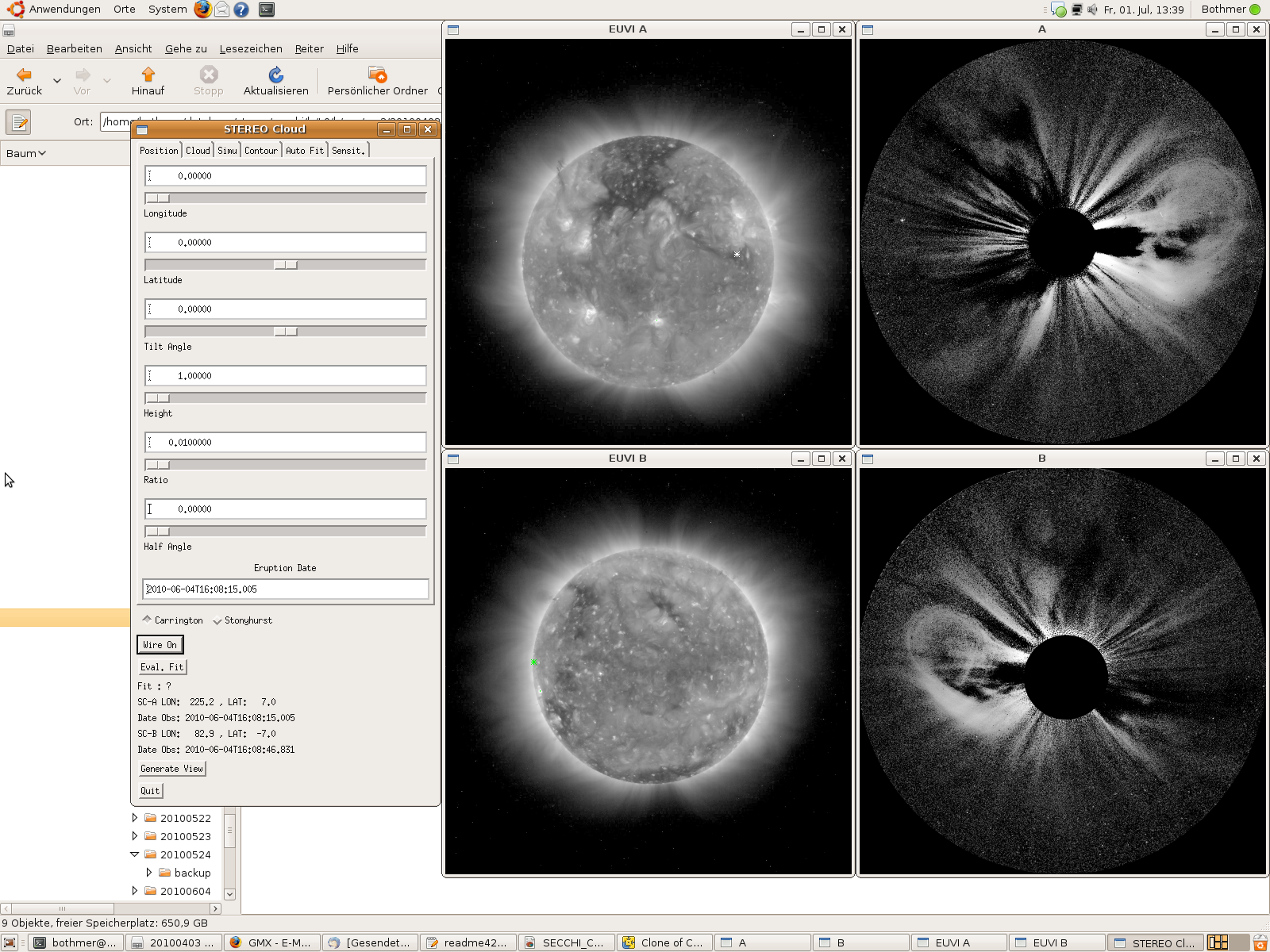Switch to the Contour tab

tap(261, 151)
